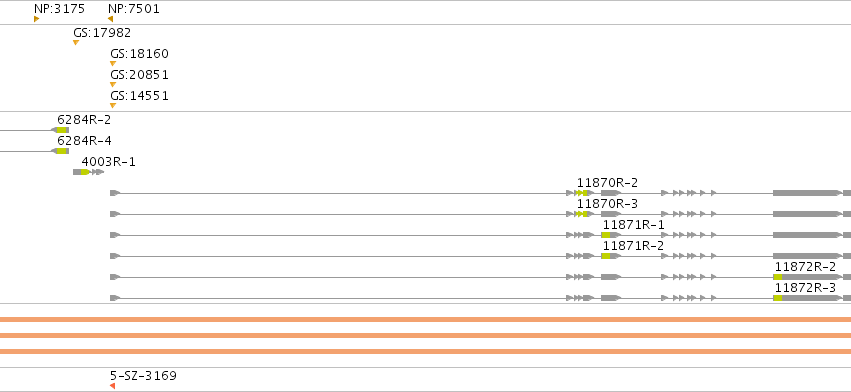Click the bottom orange track bar

click(x=426, y=351)
